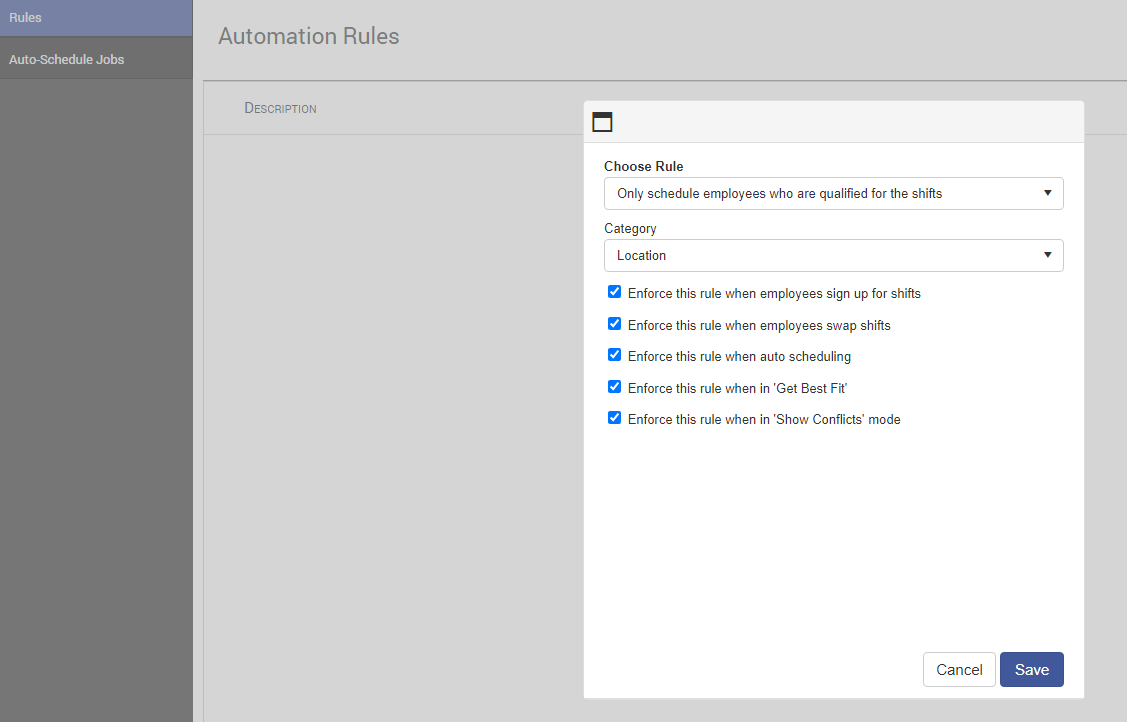Click the window panel icon in the dialog header
The width and height of the screenshot is (1127, 722).
[x=602, y=120]
